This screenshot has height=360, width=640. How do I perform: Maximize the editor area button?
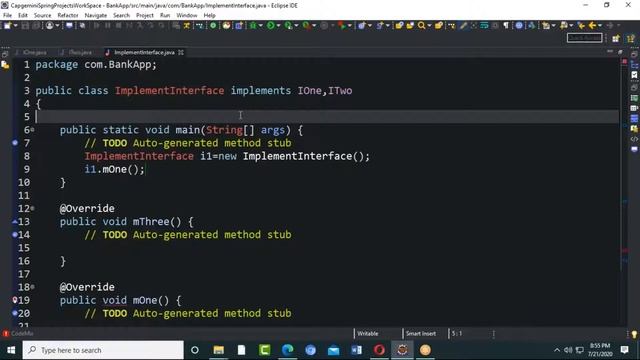click(x=620, y=52)
